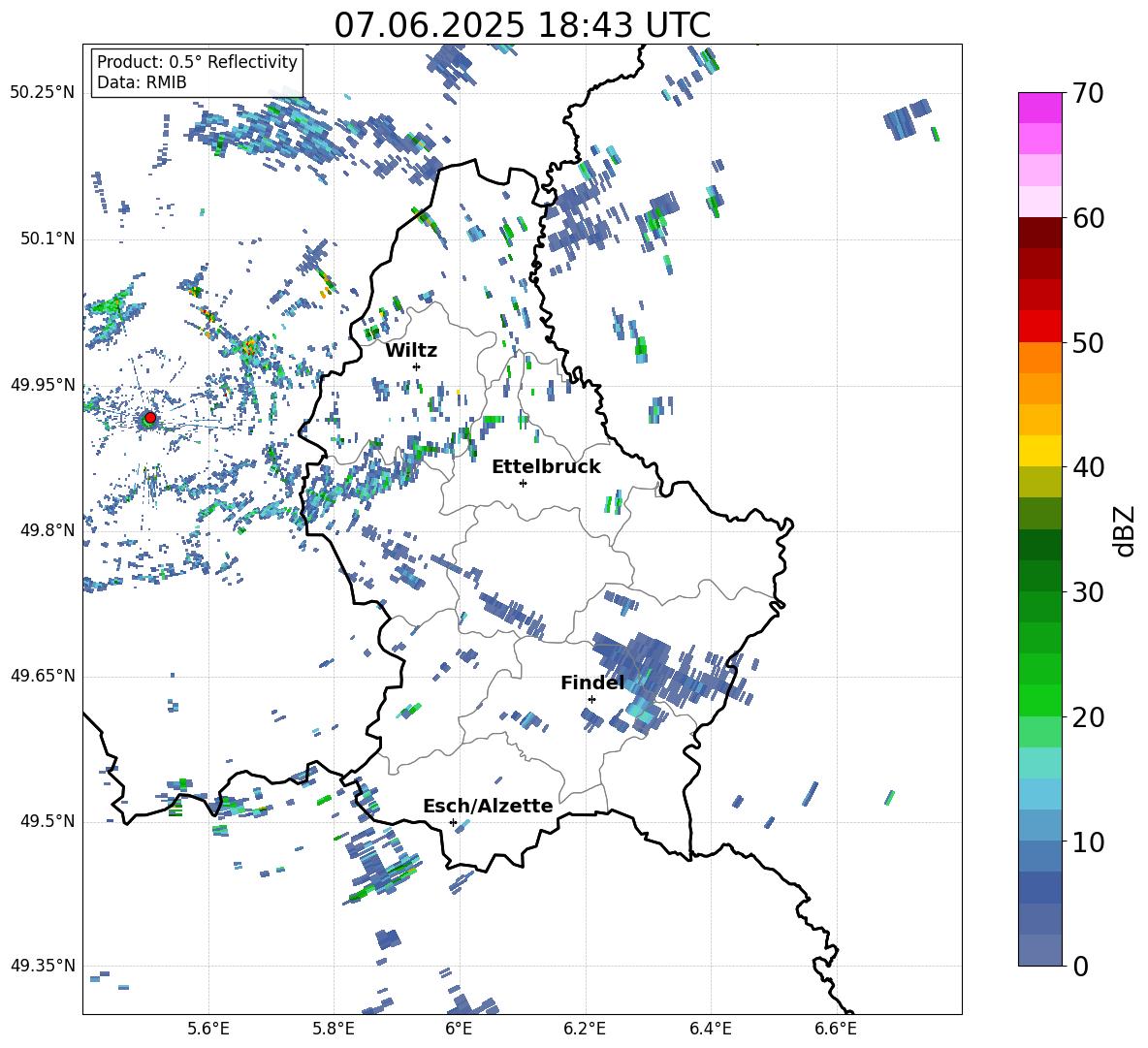Click the title 07.06.2025 18:43 UTC
Viewport: 1148px width, 1048px height.
pyautogui.click(x=522, y=25)
